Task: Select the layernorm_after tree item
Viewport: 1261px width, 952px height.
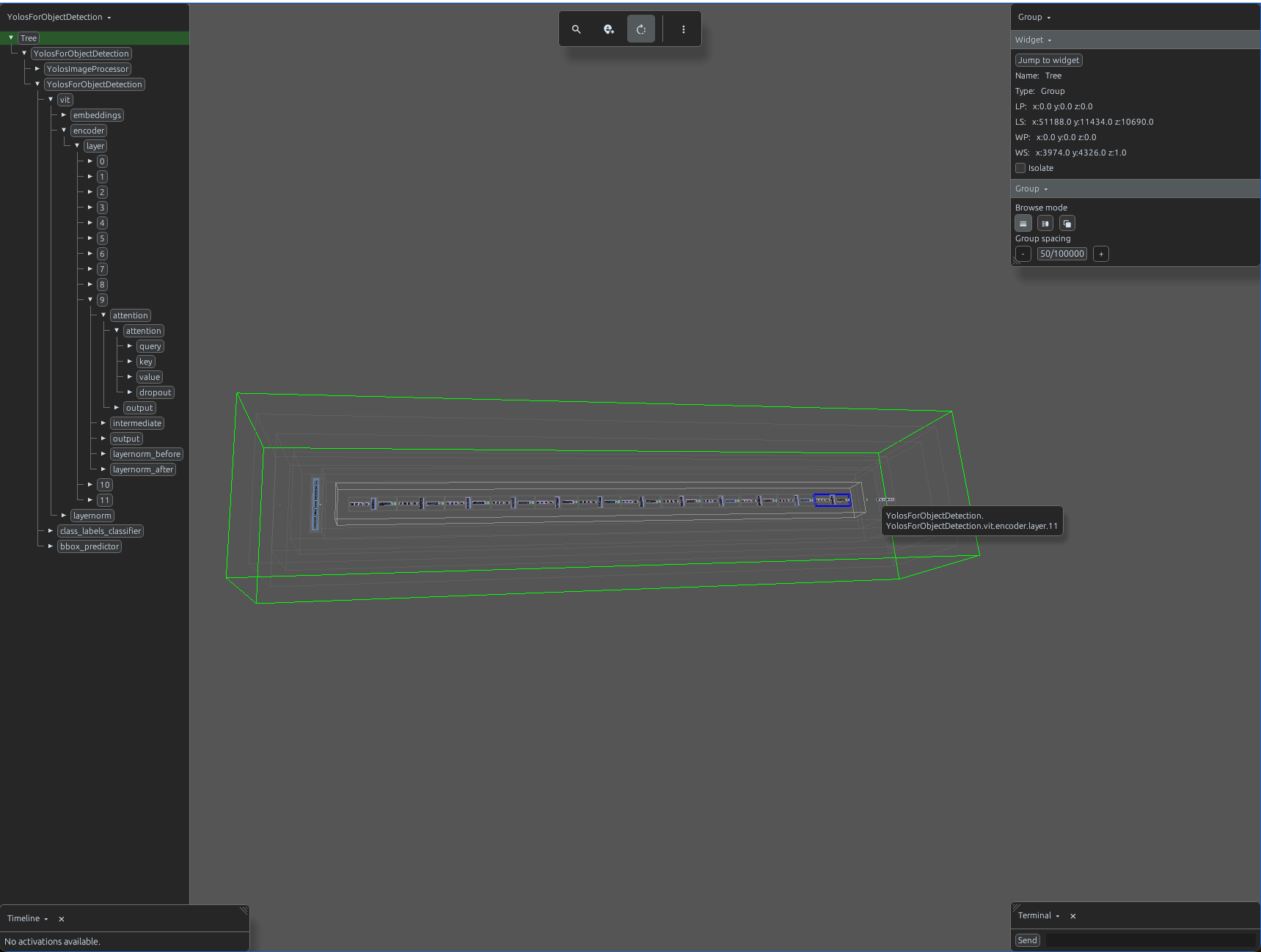Action: click(143, 469)
